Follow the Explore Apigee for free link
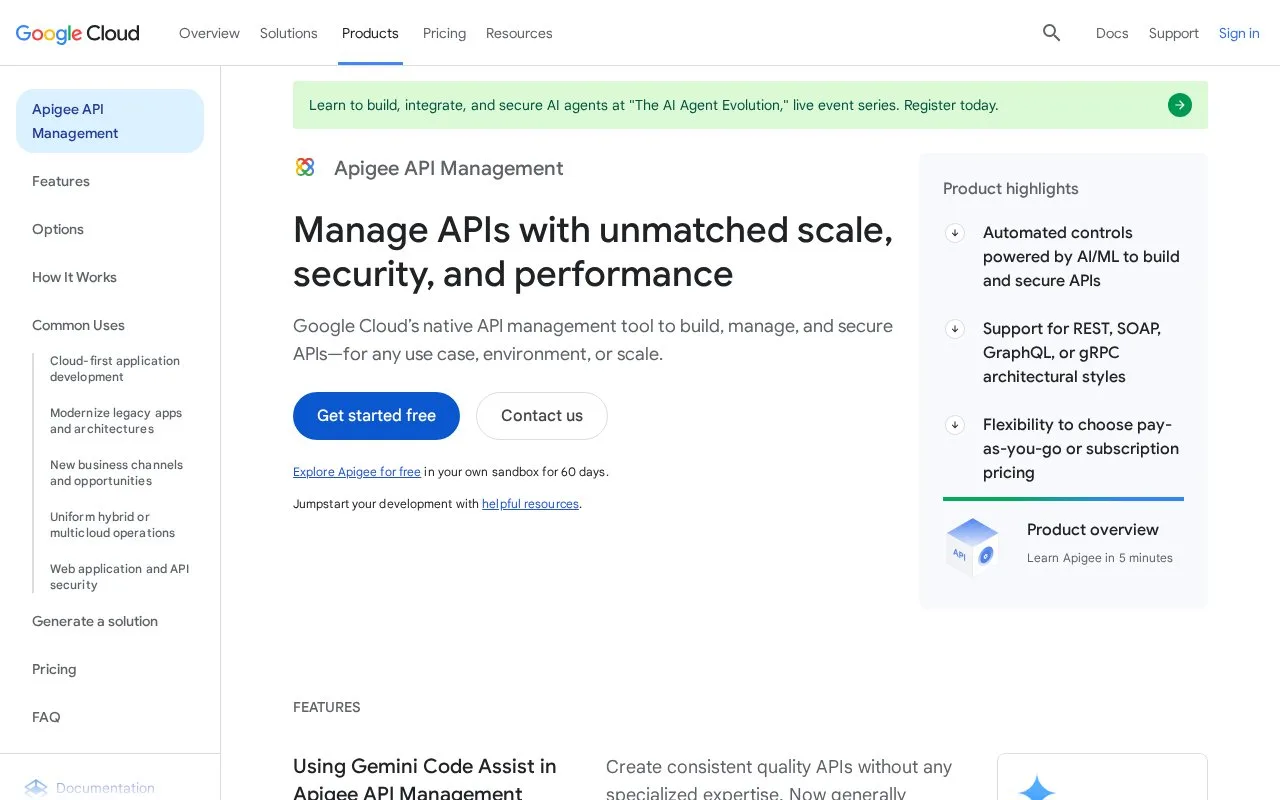 click(357, 472)
